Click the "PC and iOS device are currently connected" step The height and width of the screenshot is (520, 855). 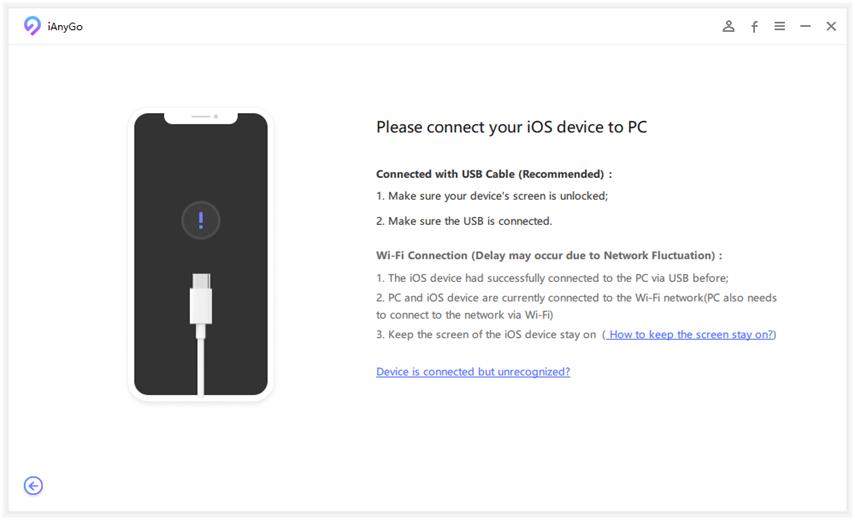click(576, 298)
